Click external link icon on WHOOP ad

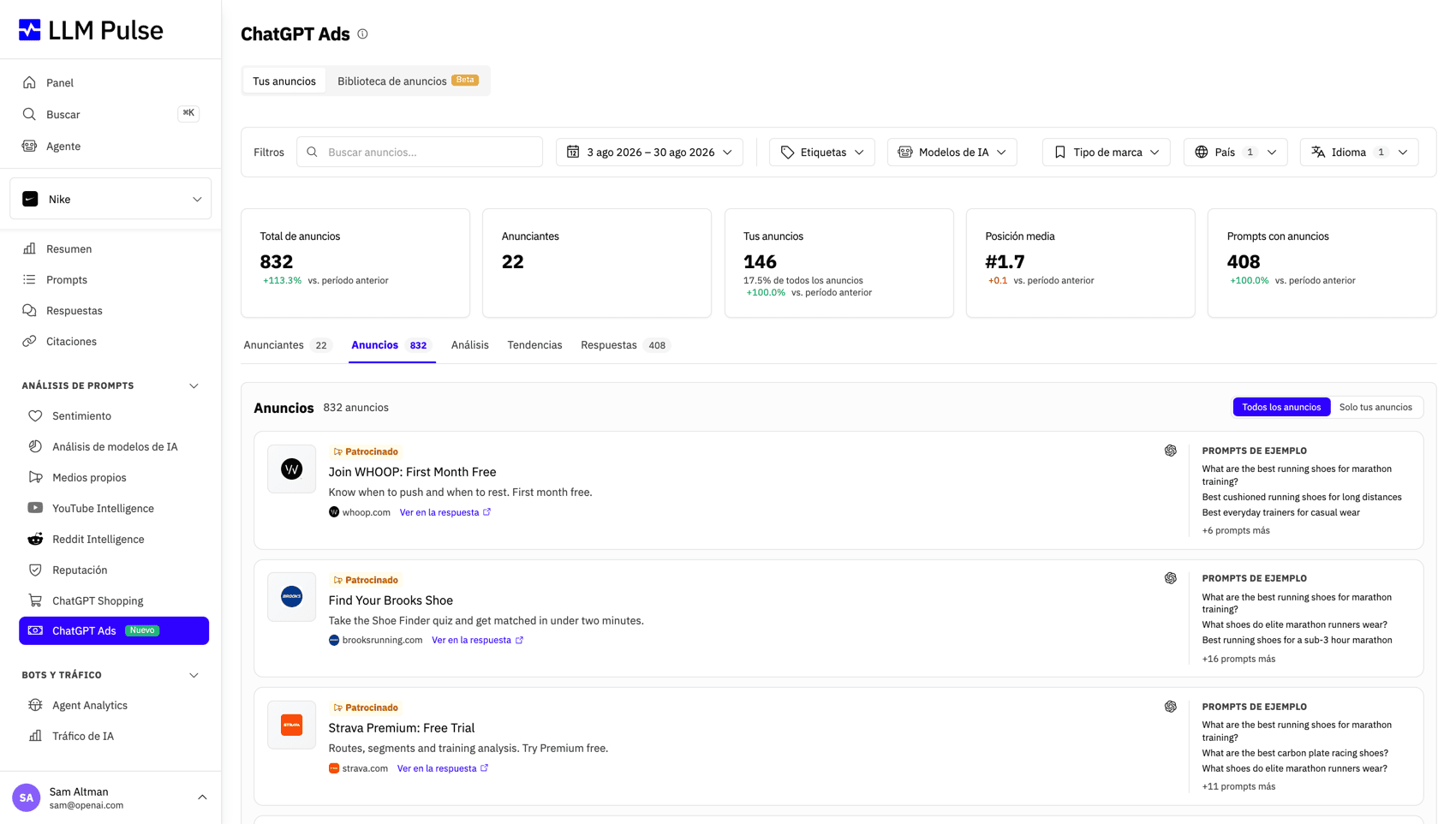click(x=487, y=512)
